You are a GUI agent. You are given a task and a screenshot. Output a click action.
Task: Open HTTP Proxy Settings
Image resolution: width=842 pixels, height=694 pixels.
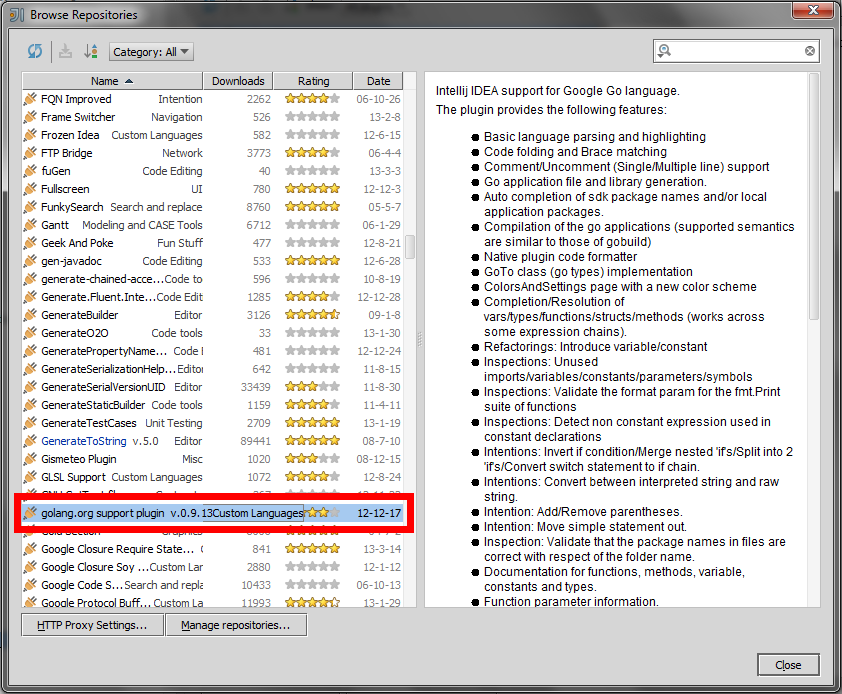pyautogui.click(x=92, y=625)
